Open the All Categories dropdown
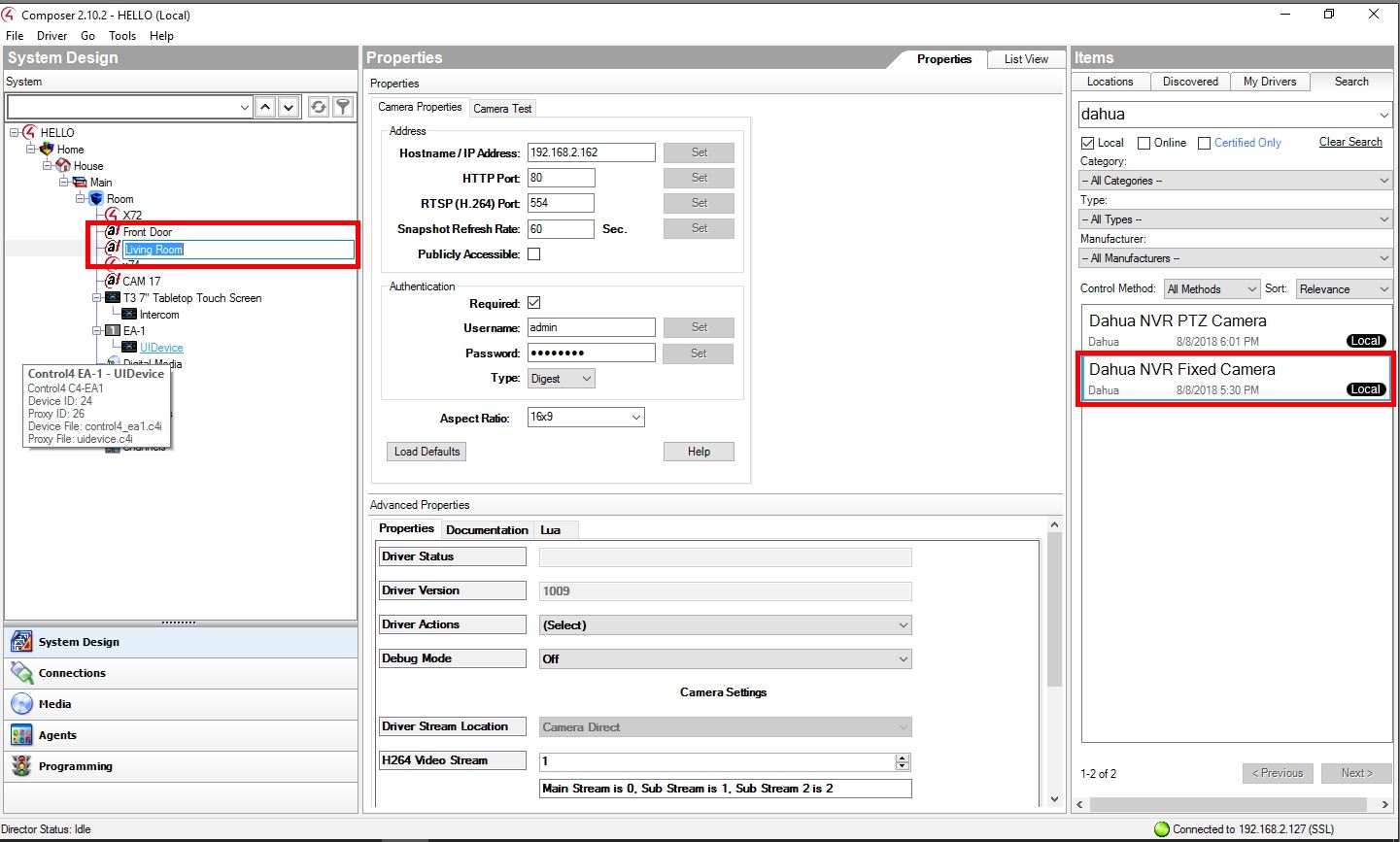This screenshot has height=842, width=1400. click(1236, 181)
